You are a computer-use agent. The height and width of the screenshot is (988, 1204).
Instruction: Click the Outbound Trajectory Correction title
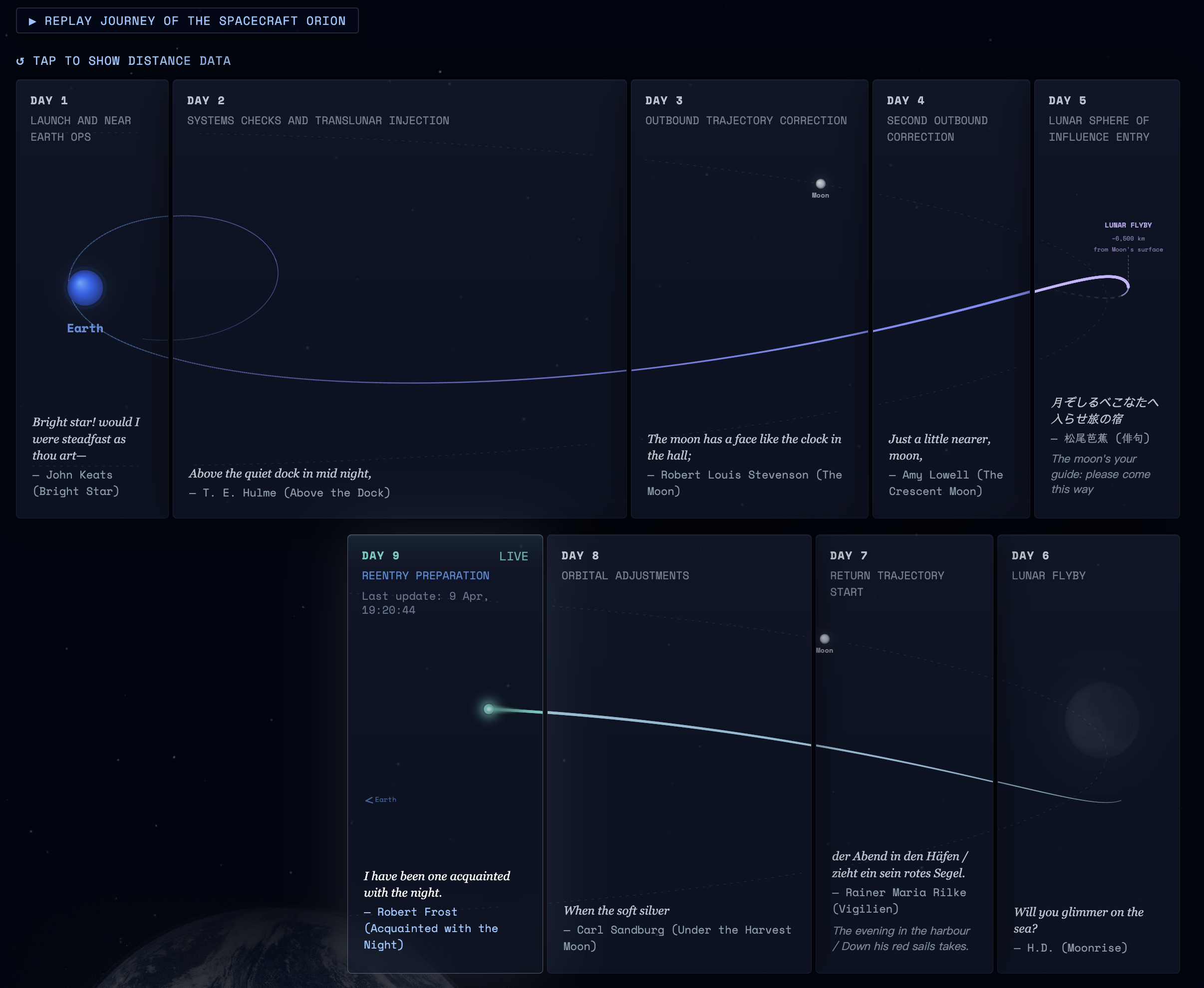tap(746, 121)
